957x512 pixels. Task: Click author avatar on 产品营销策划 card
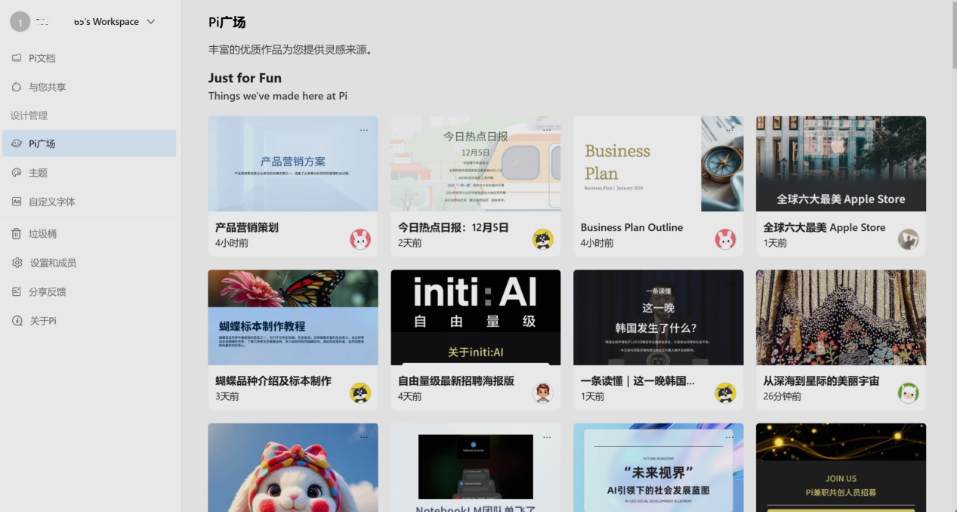point(360,239)
